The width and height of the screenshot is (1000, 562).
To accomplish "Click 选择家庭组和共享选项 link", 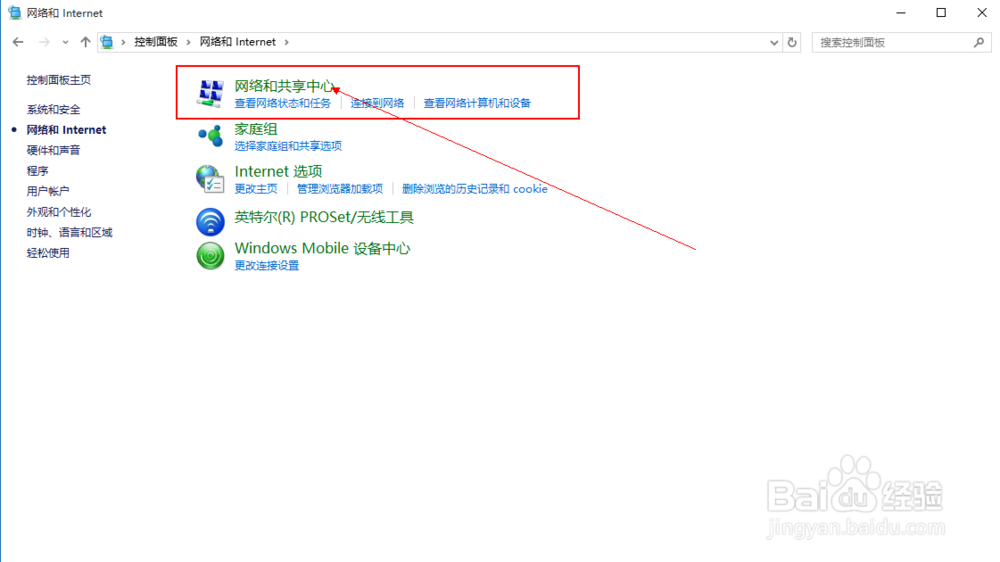I will [x=288, y=145].
